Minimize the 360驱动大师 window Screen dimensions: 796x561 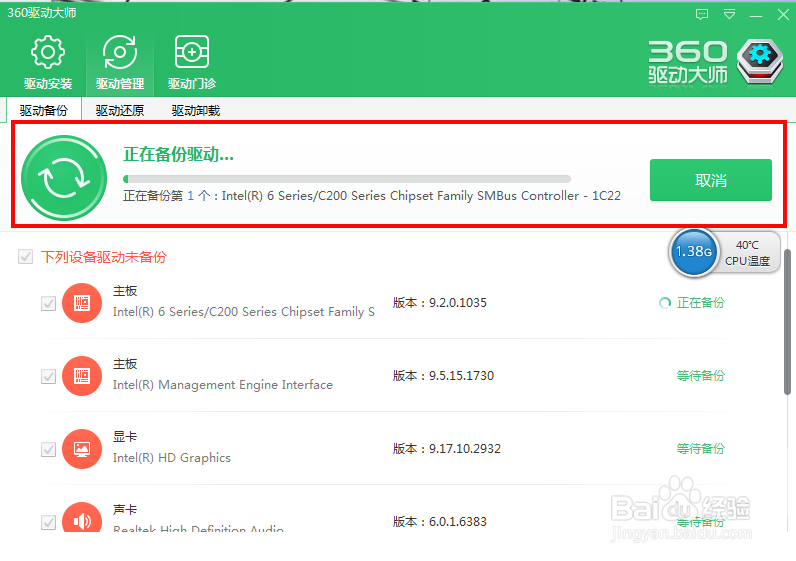point(756,16)
